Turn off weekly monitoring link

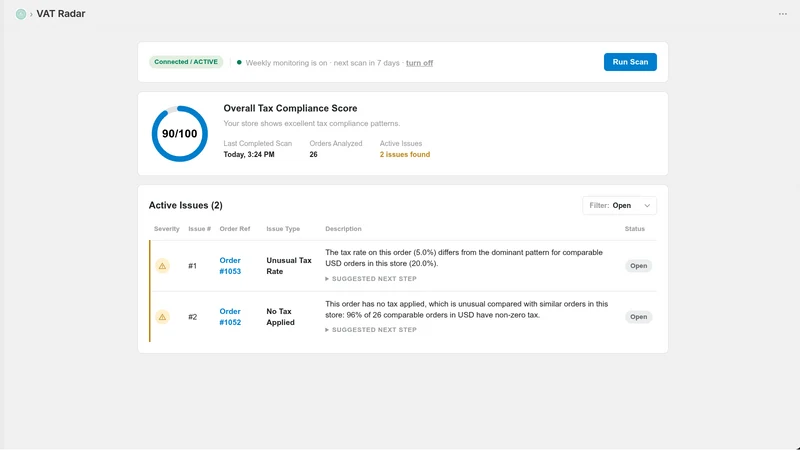[x=419, y=63]
